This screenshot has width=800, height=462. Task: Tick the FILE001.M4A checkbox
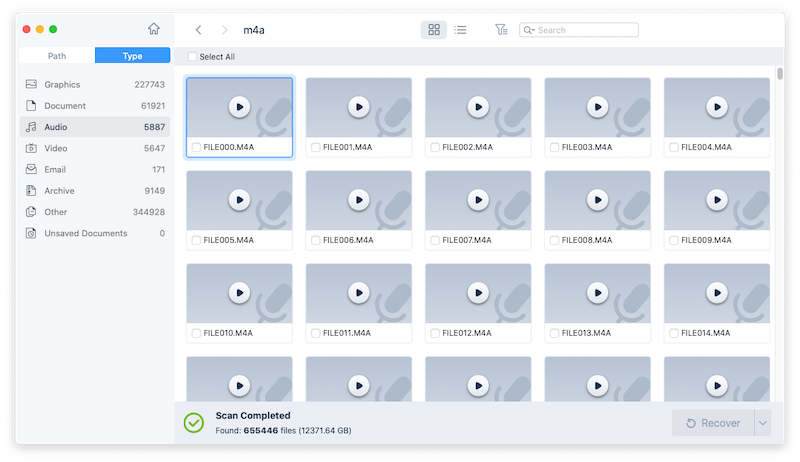[316, 147]
